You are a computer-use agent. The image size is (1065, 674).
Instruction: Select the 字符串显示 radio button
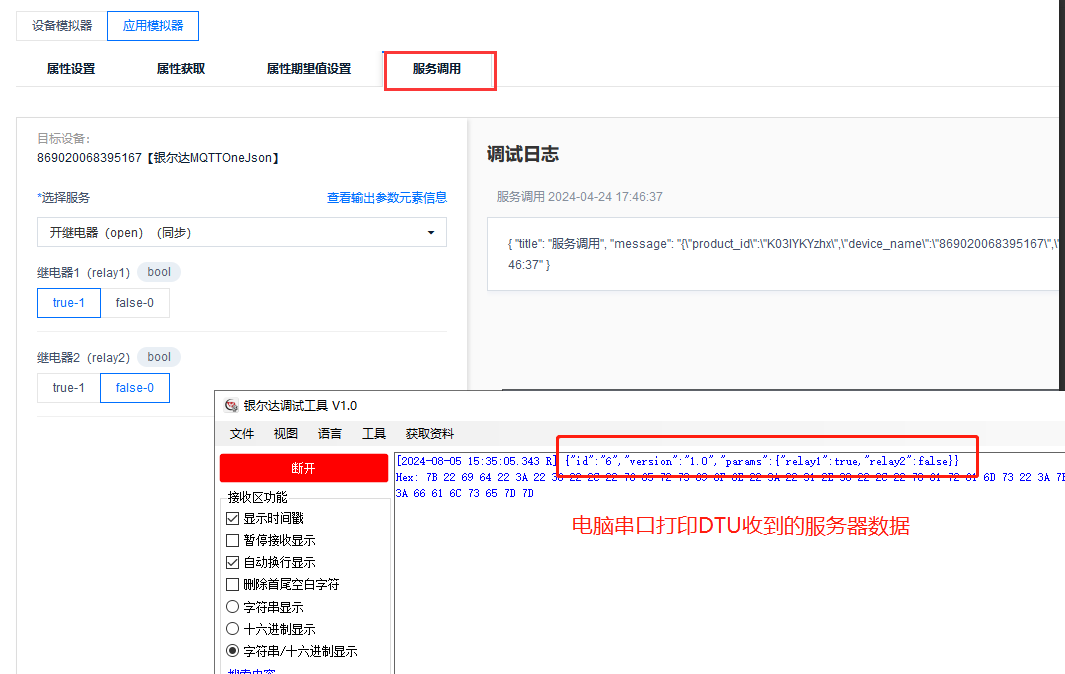pyautogui.click(x=232, y=607)
